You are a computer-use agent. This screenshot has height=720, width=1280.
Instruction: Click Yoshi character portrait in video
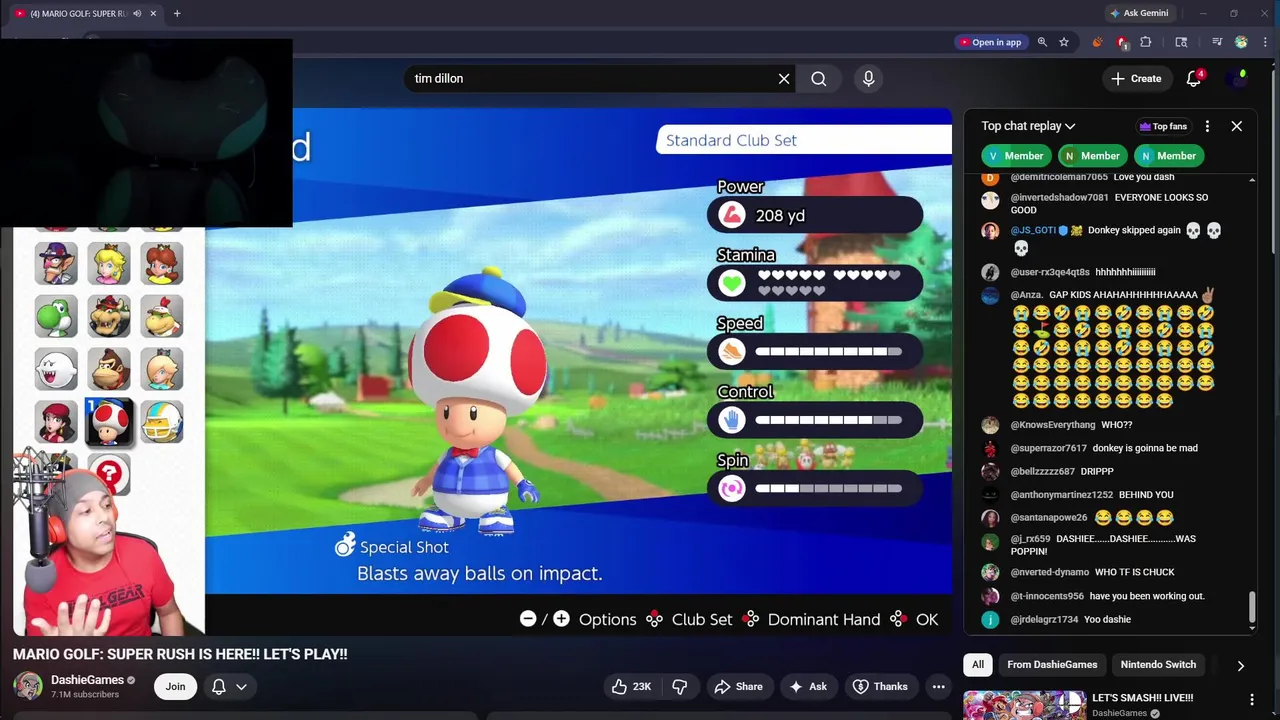[56, 317]
